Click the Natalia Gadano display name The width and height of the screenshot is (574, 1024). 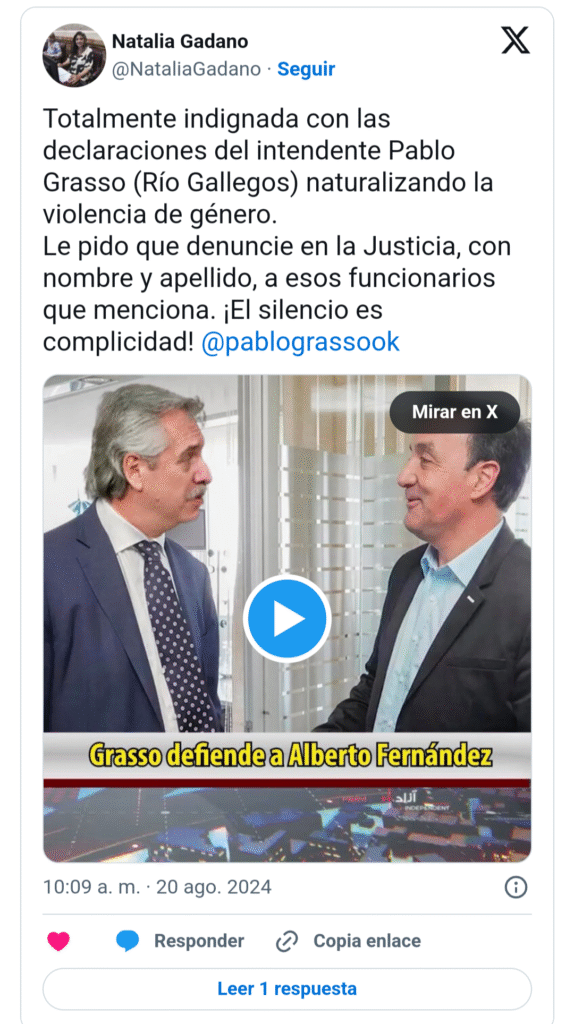point(180,41)
